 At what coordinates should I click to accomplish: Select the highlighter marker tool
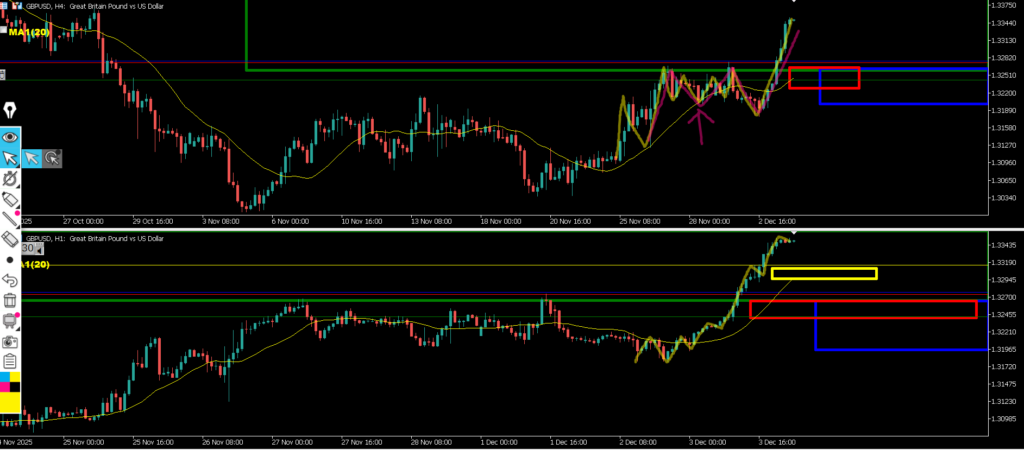tap(10, 200)
